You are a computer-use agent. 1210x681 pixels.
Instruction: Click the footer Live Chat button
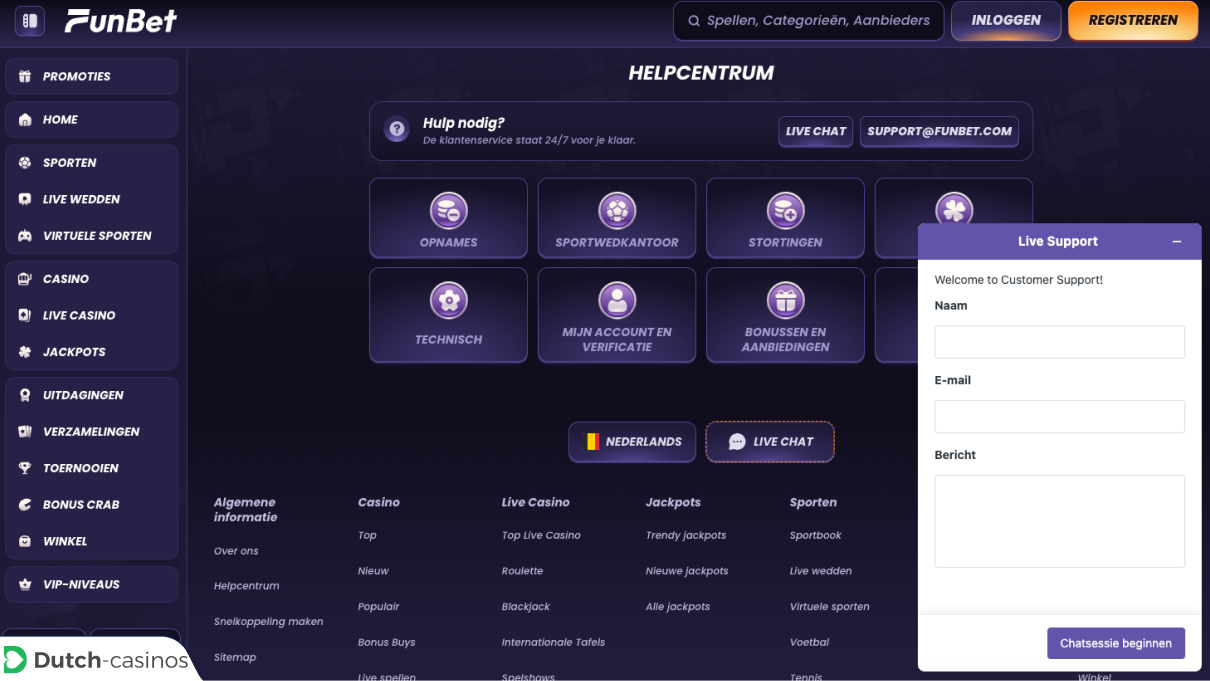(770, 442)
